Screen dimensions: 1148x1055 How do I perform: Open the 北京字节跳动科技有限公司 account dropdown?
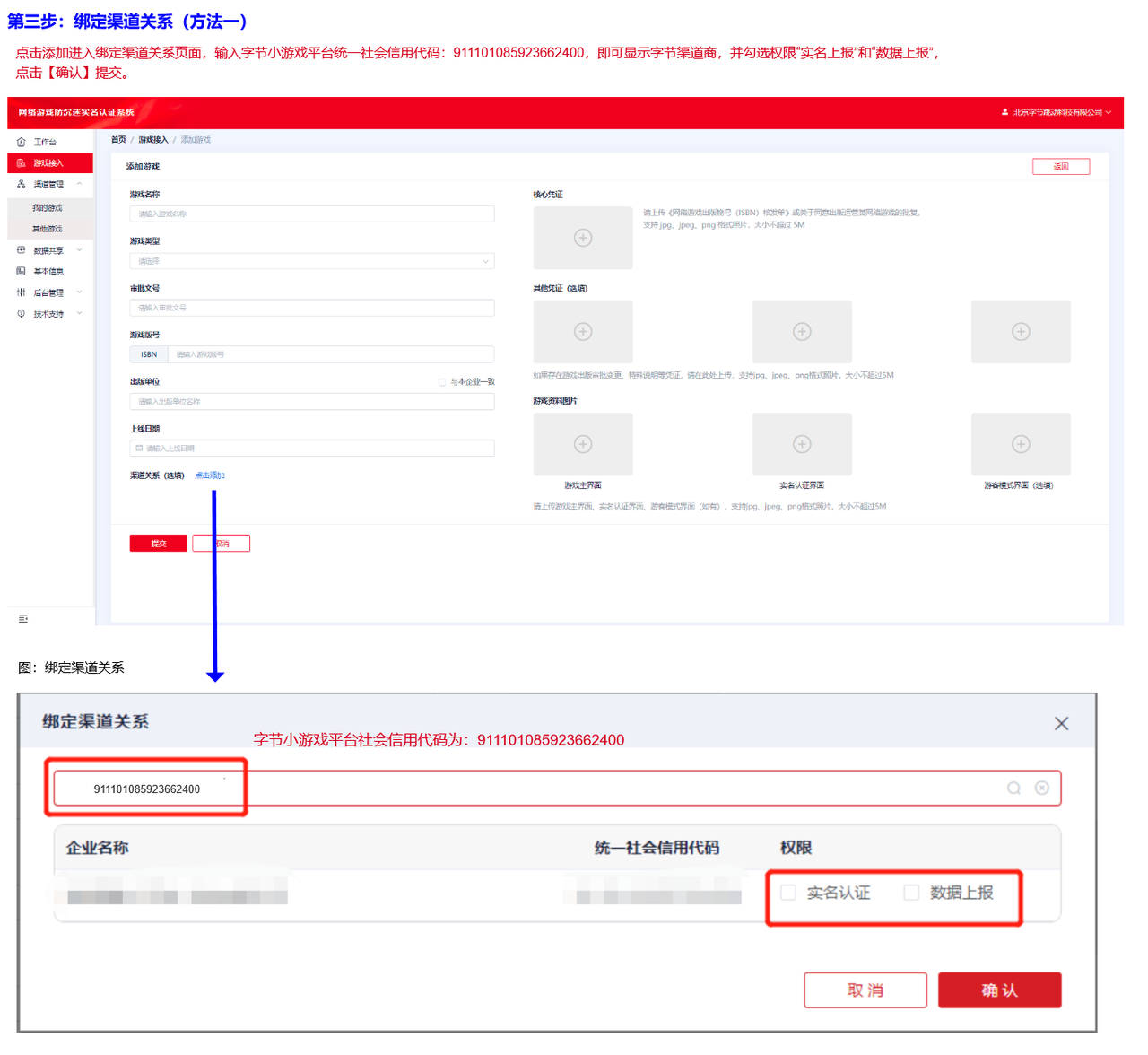pos(1057,112)
